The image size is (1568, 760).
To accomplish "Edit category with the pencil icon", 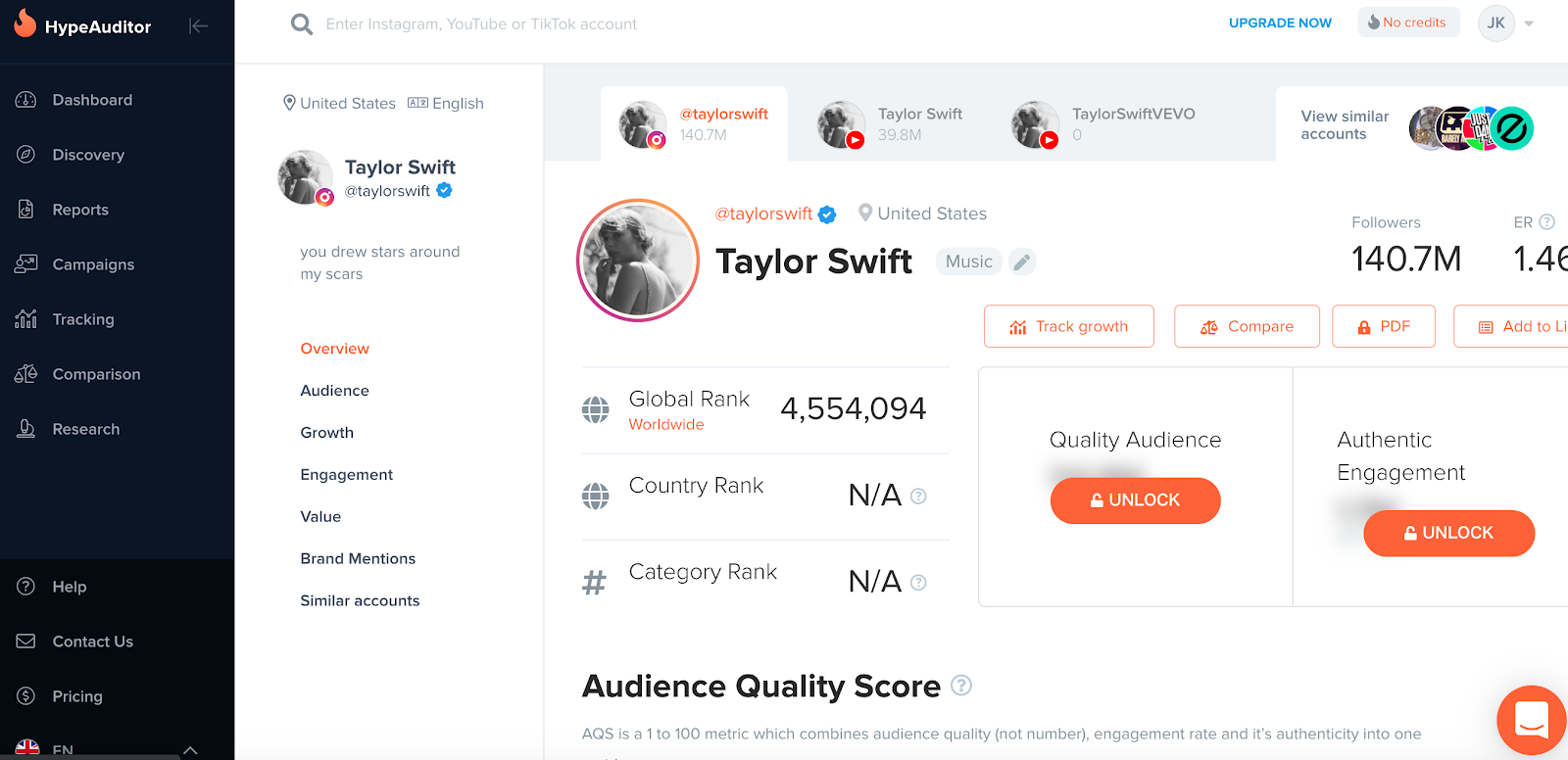I will point(1022,261).
